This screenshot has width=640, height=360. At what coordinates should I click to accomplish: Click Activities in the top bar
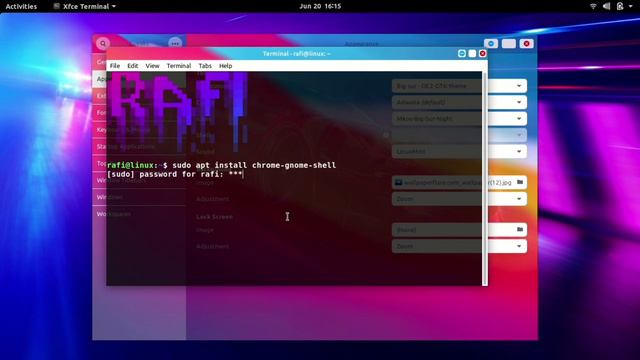click(x=21, y=6)
